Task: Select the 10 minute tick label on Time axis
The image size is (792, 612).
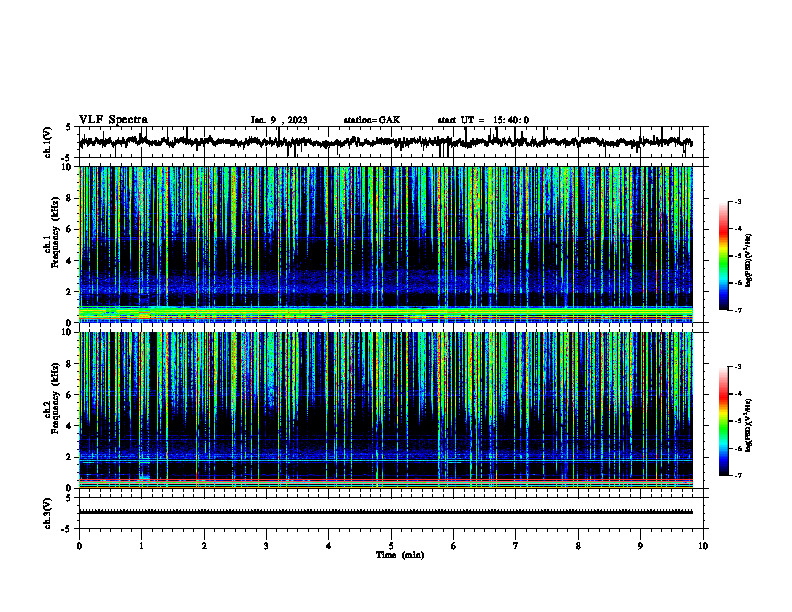Action: tap(703, 546)
